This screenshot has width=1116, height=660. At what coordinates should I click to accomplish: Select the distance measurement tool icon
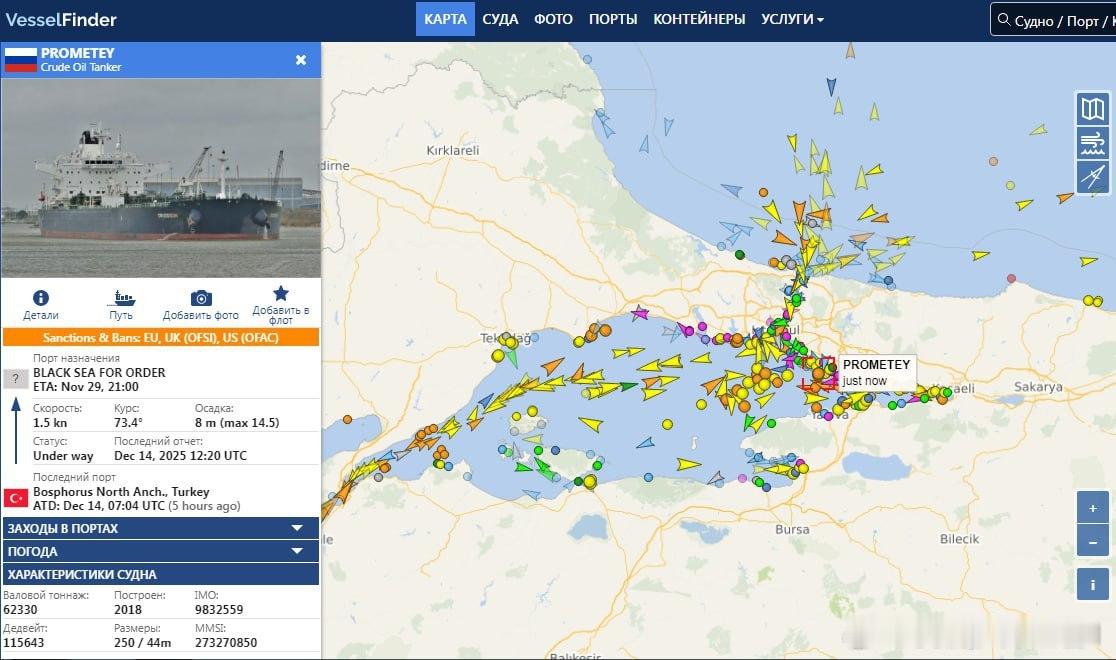1093,176
